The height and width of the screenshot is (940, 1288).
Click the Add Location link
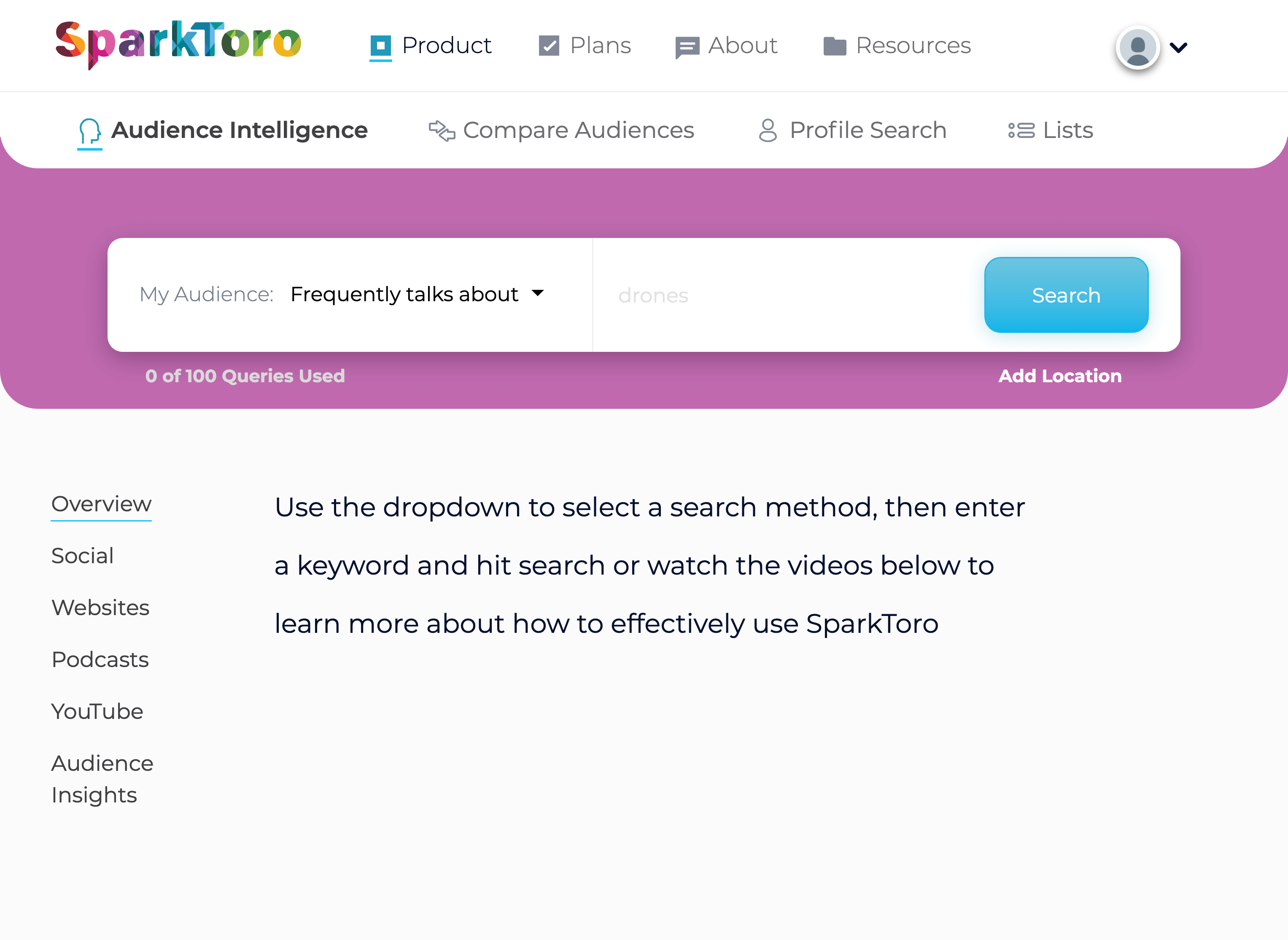[1060, 375]
